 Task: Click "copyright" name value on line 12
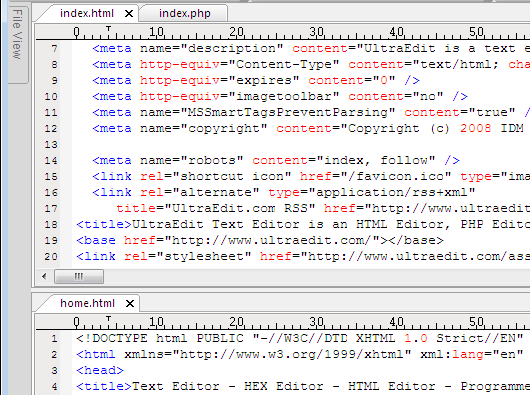(x=224, y=128)
